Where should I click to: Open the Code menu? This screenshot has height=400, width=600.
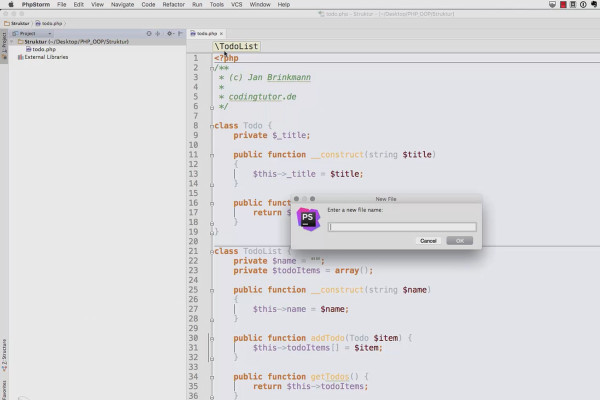pyautogui.click(x=148, y=5)
